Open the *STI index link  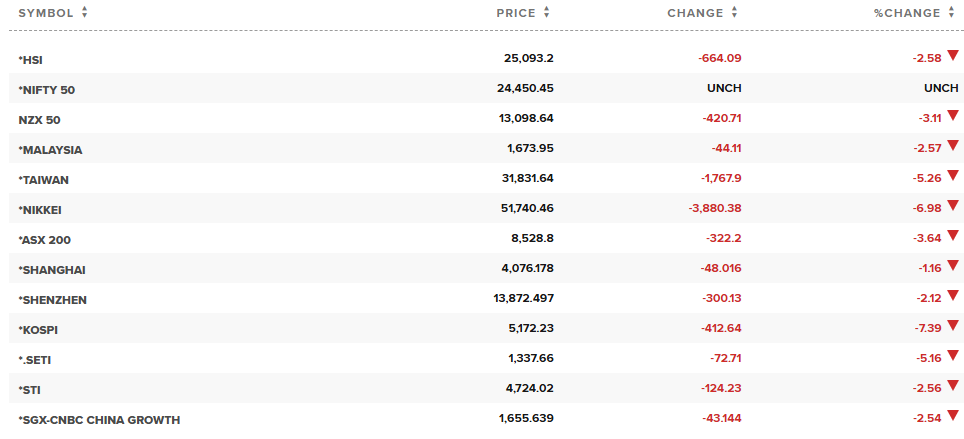pos(29,390)
